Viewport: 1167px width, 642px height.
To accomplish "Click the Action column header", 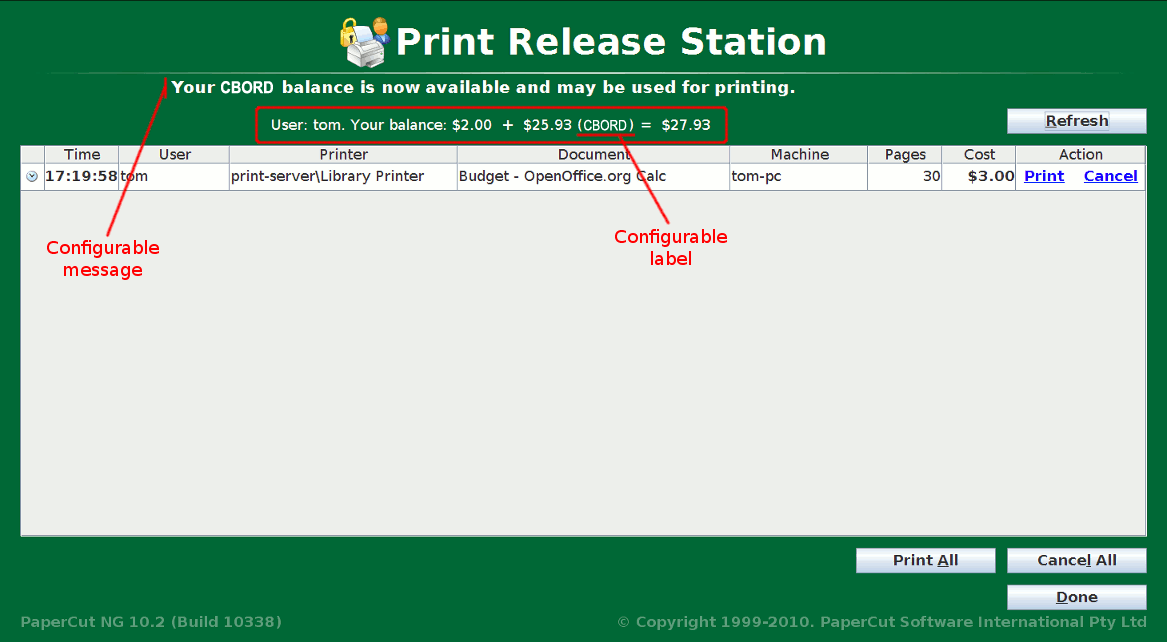I will [1080, 155].
